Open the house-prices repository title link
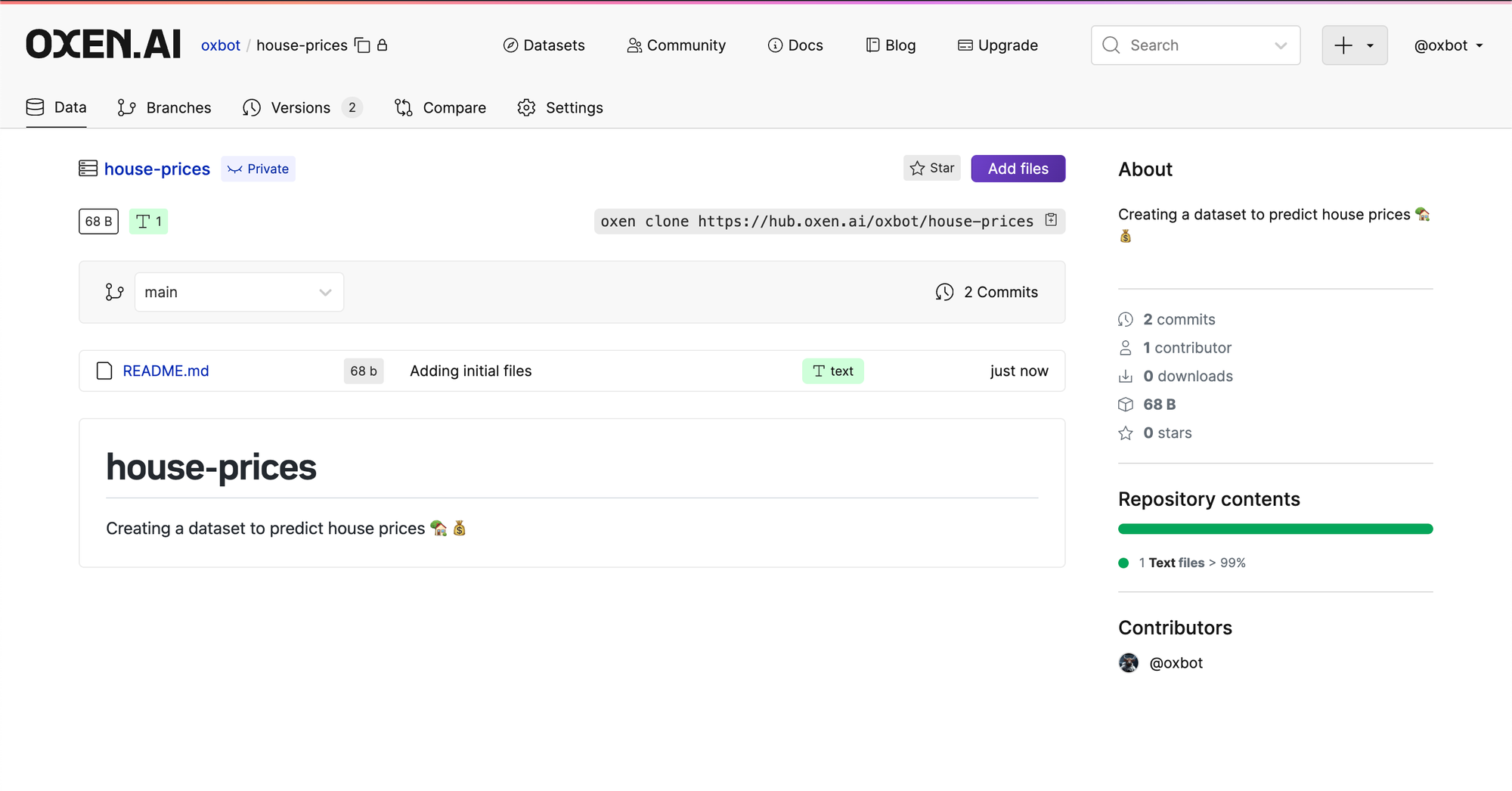Screen dimensions: 1512x791 coord(157,169)
